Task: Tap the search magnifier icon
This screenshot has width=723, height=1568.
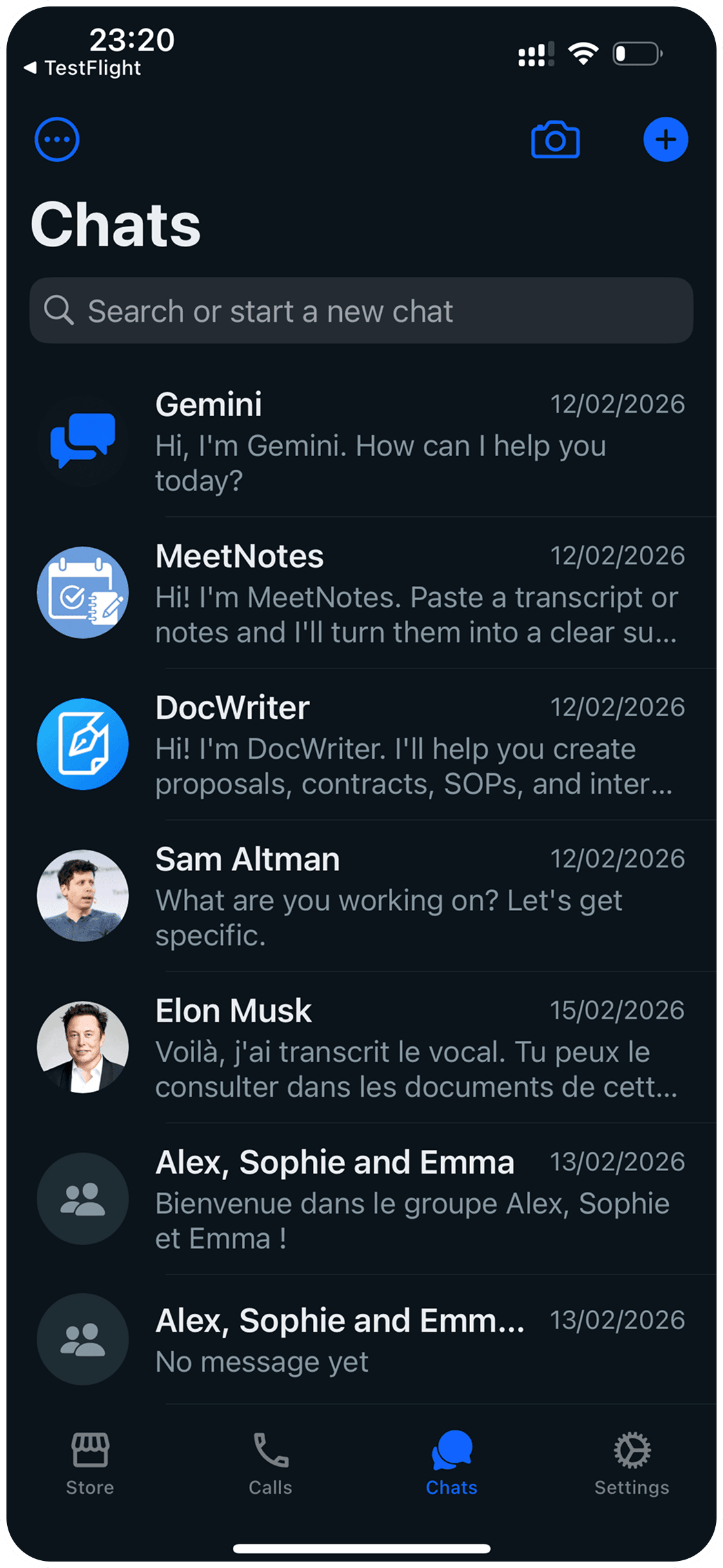Action: coord(59,310)
